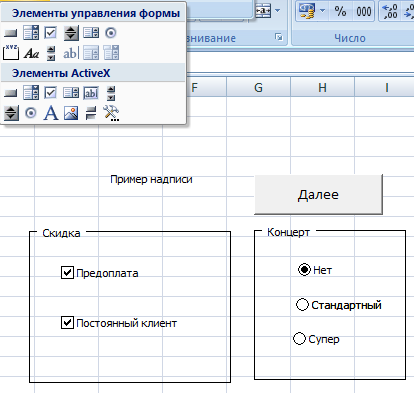Apply Percent Style (%)
Viewport: 414px width, 393px height.
click(340, 11)
